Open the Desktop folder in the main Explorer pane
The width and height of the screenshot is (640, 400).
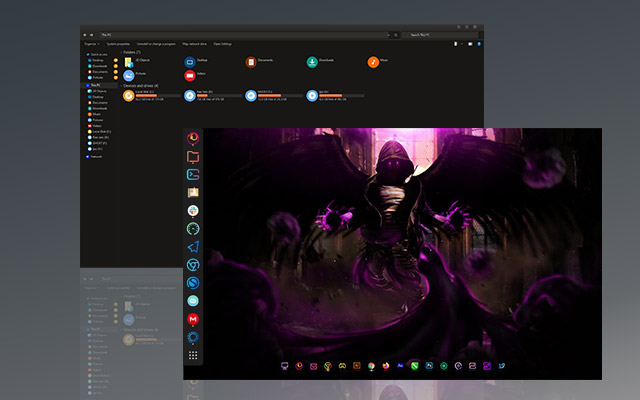pyautogui.click(x=190, y=62)
